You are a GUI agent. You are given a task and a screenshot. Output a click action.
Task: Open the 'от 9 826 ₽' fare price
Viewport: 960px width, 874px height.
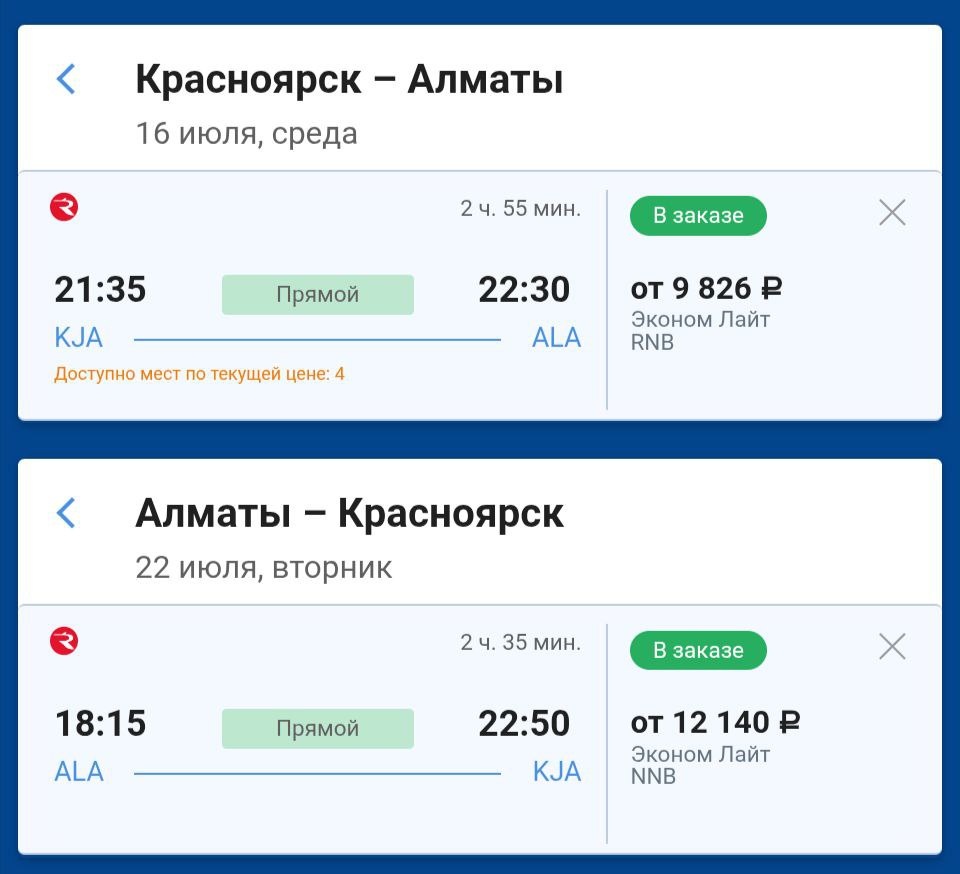pyautogui.click(x=706, y=288)
